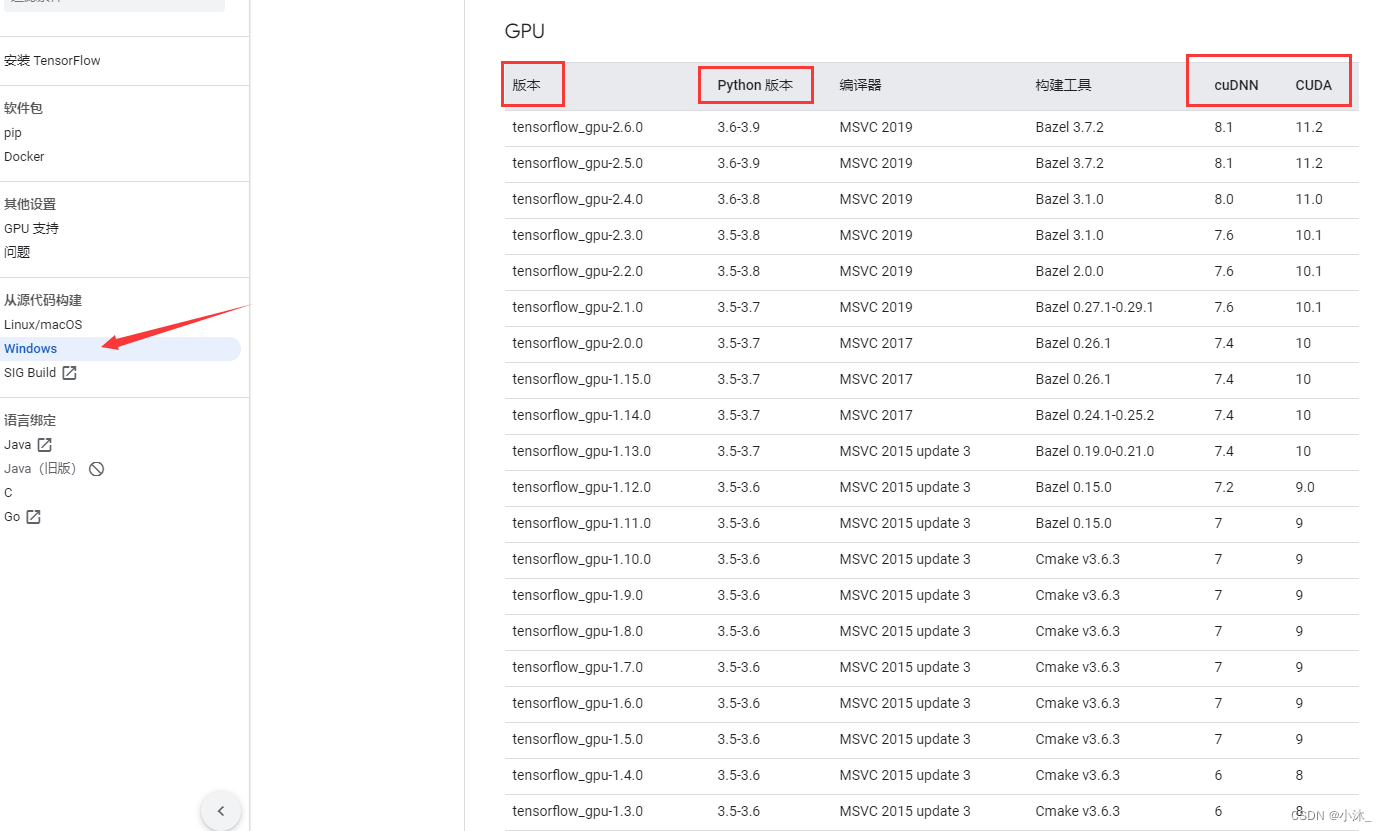Click the Java external link icon
The width and height of the screenshot is (1387, 831).
coord(44,445)
